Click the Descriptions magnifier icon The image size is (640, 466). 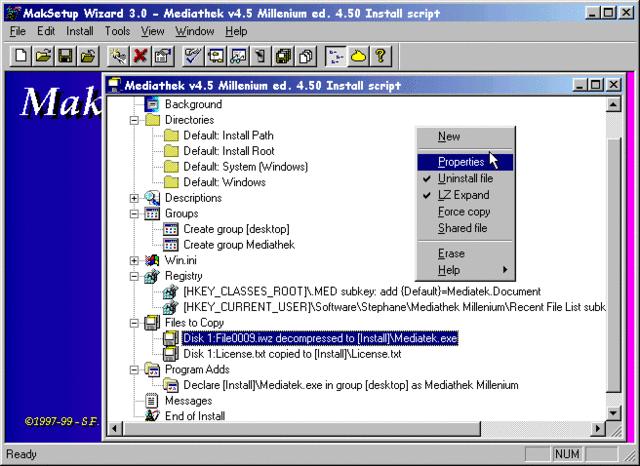coord(152,198)
